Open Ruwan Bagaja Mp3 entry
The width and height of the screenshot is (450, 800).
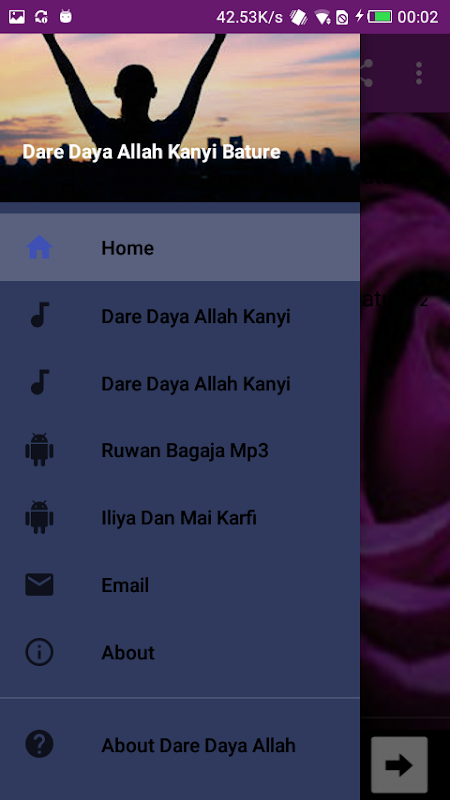pos(180,449)
